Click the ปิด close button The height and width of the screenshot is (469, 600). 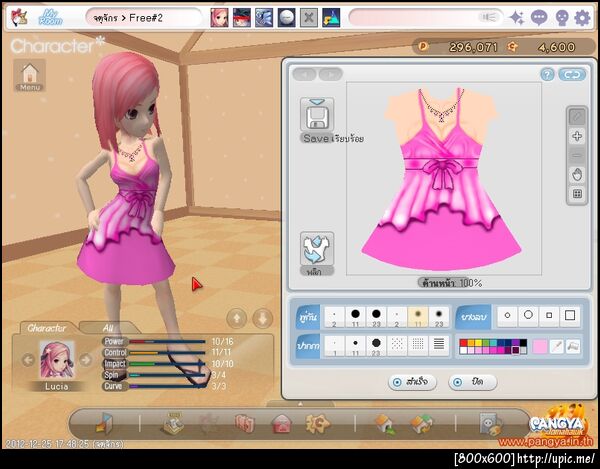pyautogui.click(x=473, y=382)
